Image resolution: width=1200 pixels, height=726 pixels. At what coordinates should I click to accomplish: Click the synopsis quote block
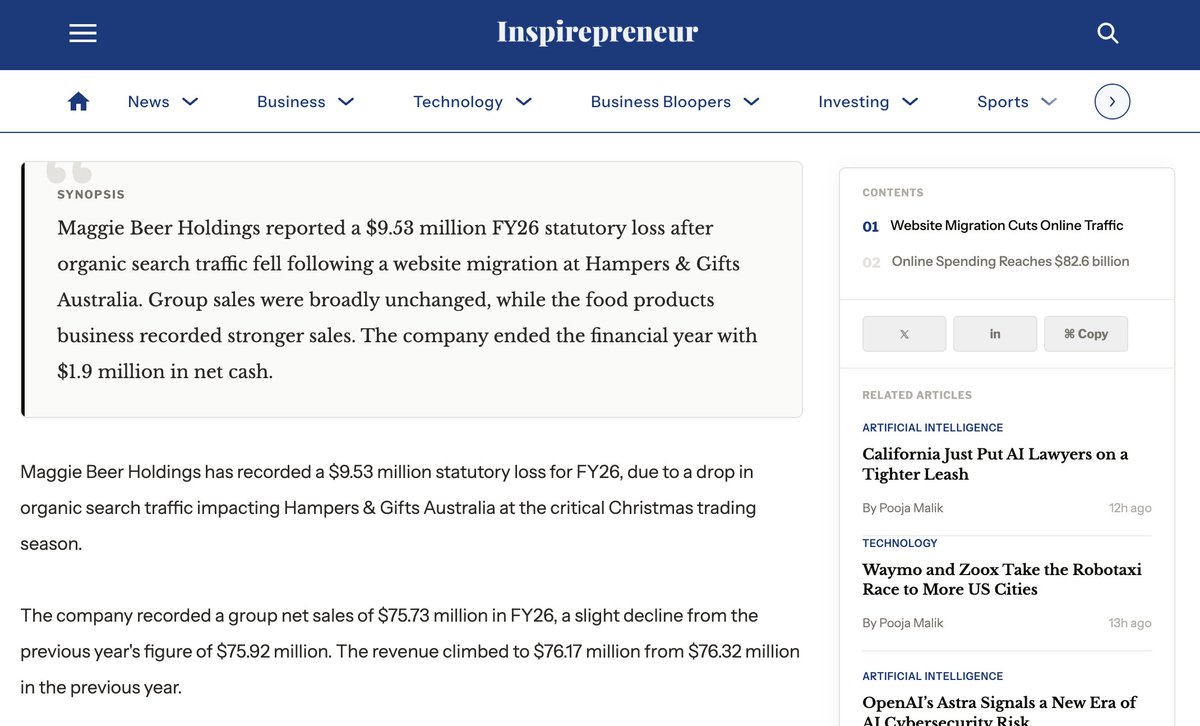pyautogui.click(x=412, y=289)
